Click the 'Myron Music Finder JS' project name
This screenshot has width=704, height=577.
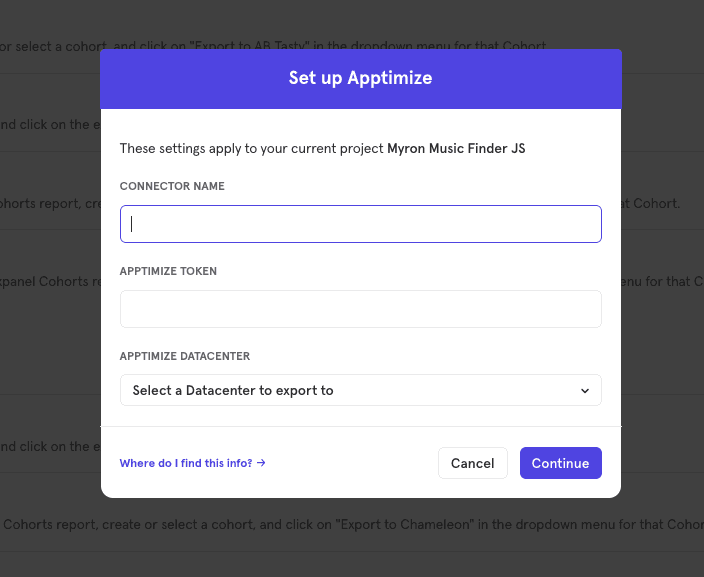tap(456, 148)
